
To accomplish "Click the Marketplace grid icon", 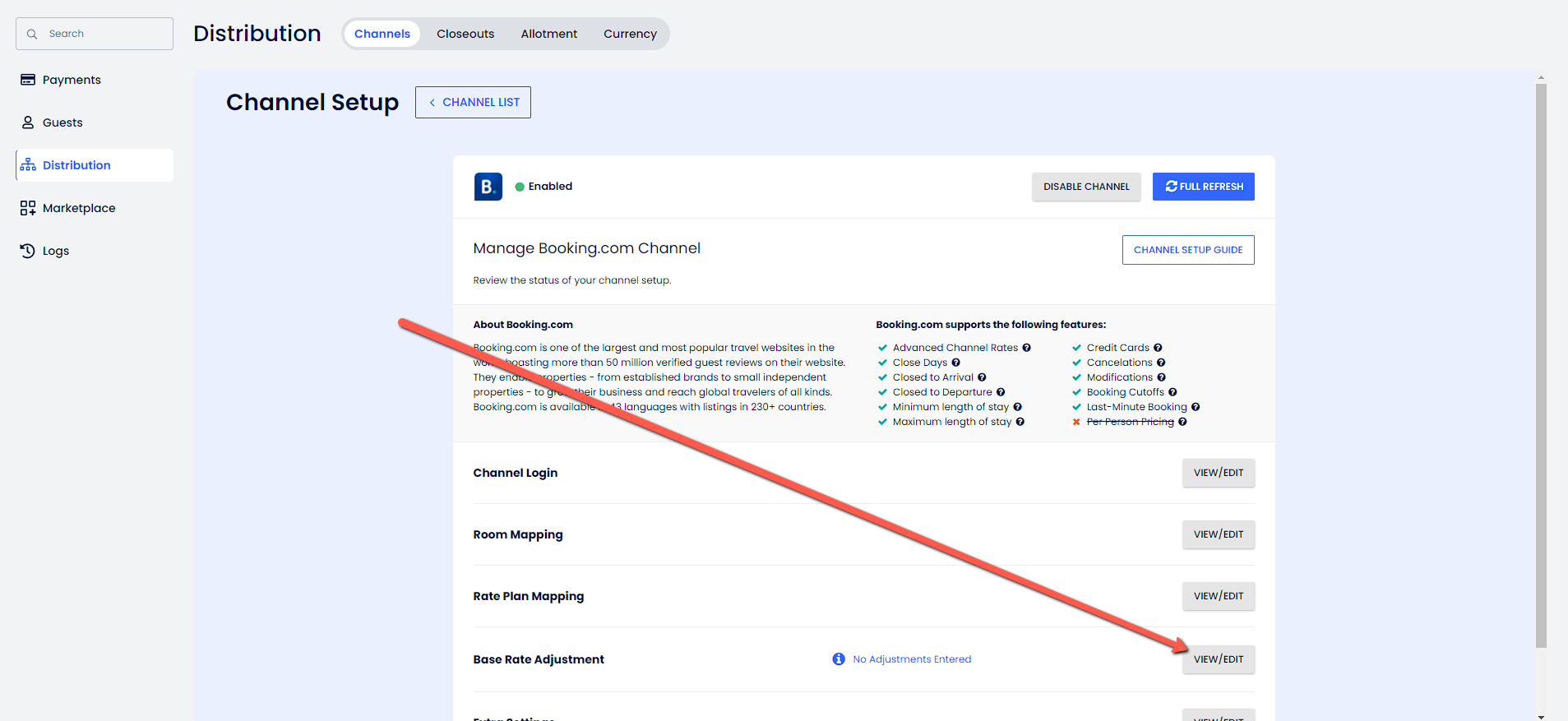I will pyautogui.click(x=28, y=208).
